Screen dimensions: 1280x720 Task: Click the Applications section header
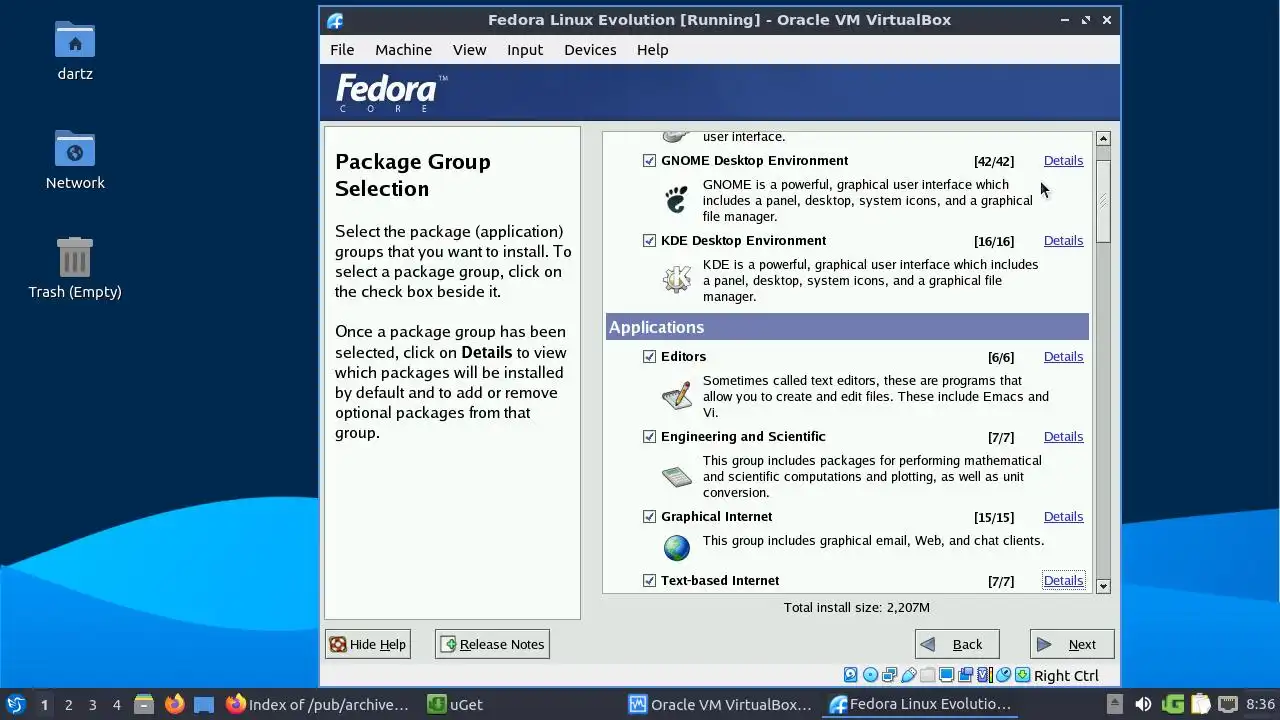click(847, 327)
